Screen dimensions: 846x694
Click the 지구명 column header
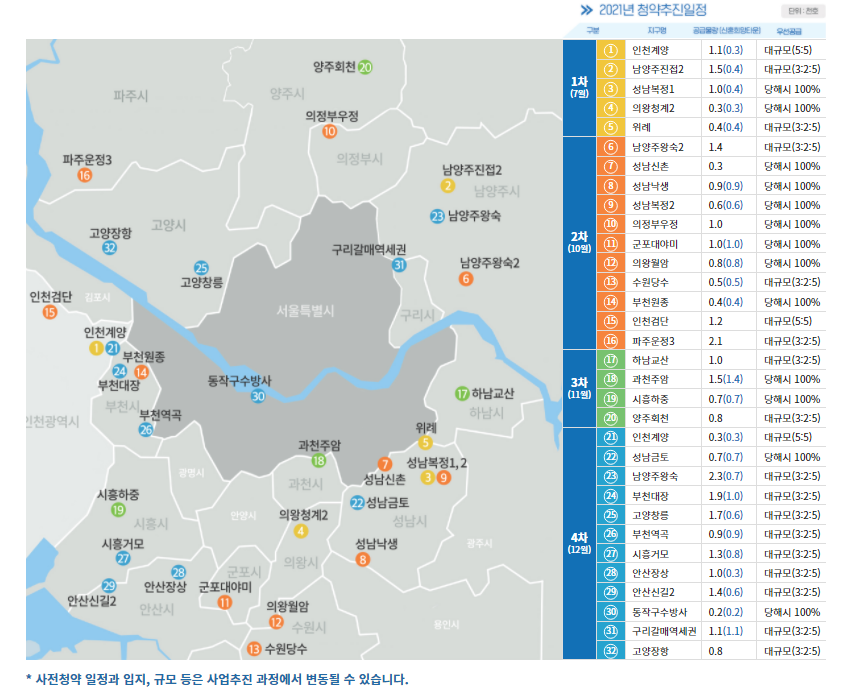click(x=657, y=30)
